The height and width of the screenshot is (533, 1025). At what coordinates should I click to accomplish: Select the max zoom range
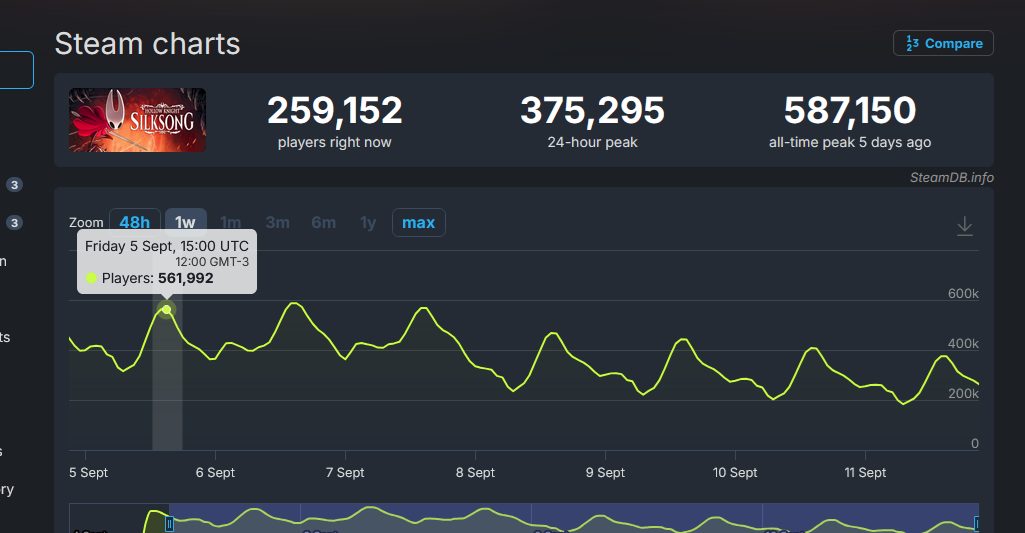pyautogui.click(x=418, y=222)
